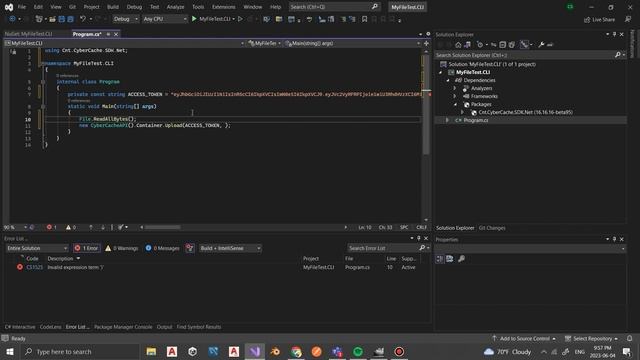Click Solution Explorer search magnifier icon
The width and height of the screenshot is (640, 360).
[x=618, y=55]
